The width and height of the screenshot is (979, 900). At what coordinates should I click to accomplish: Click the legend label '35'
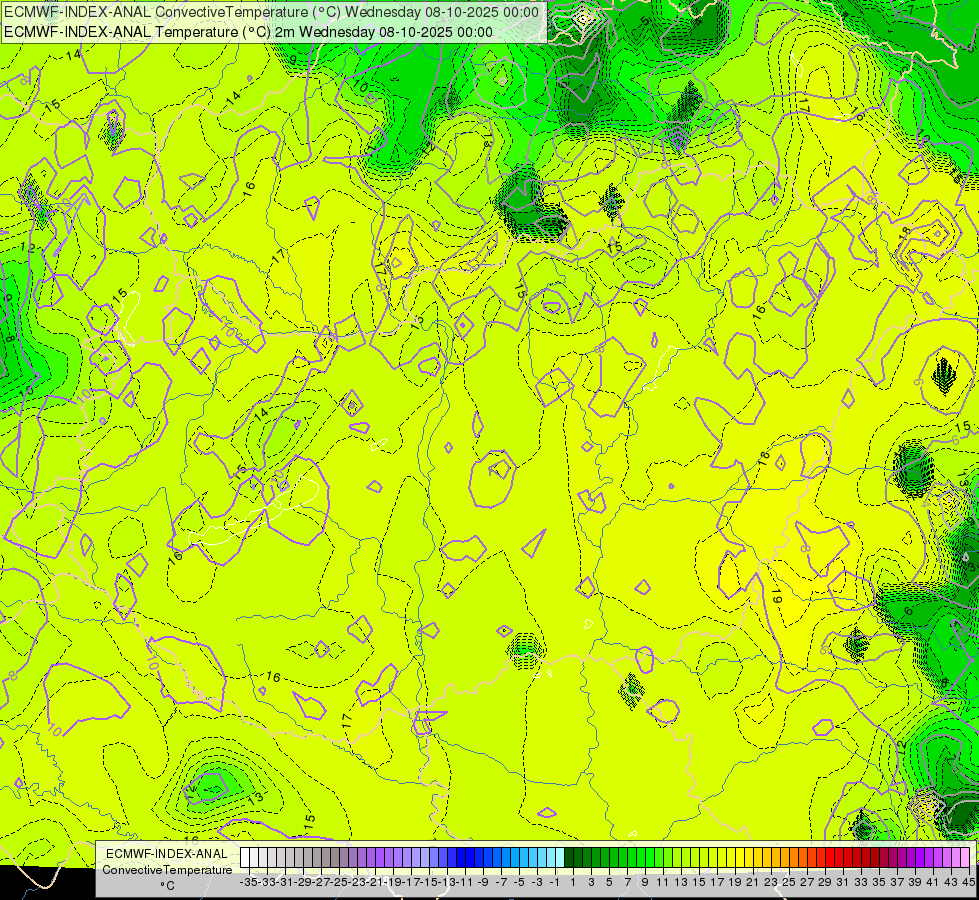878,882
